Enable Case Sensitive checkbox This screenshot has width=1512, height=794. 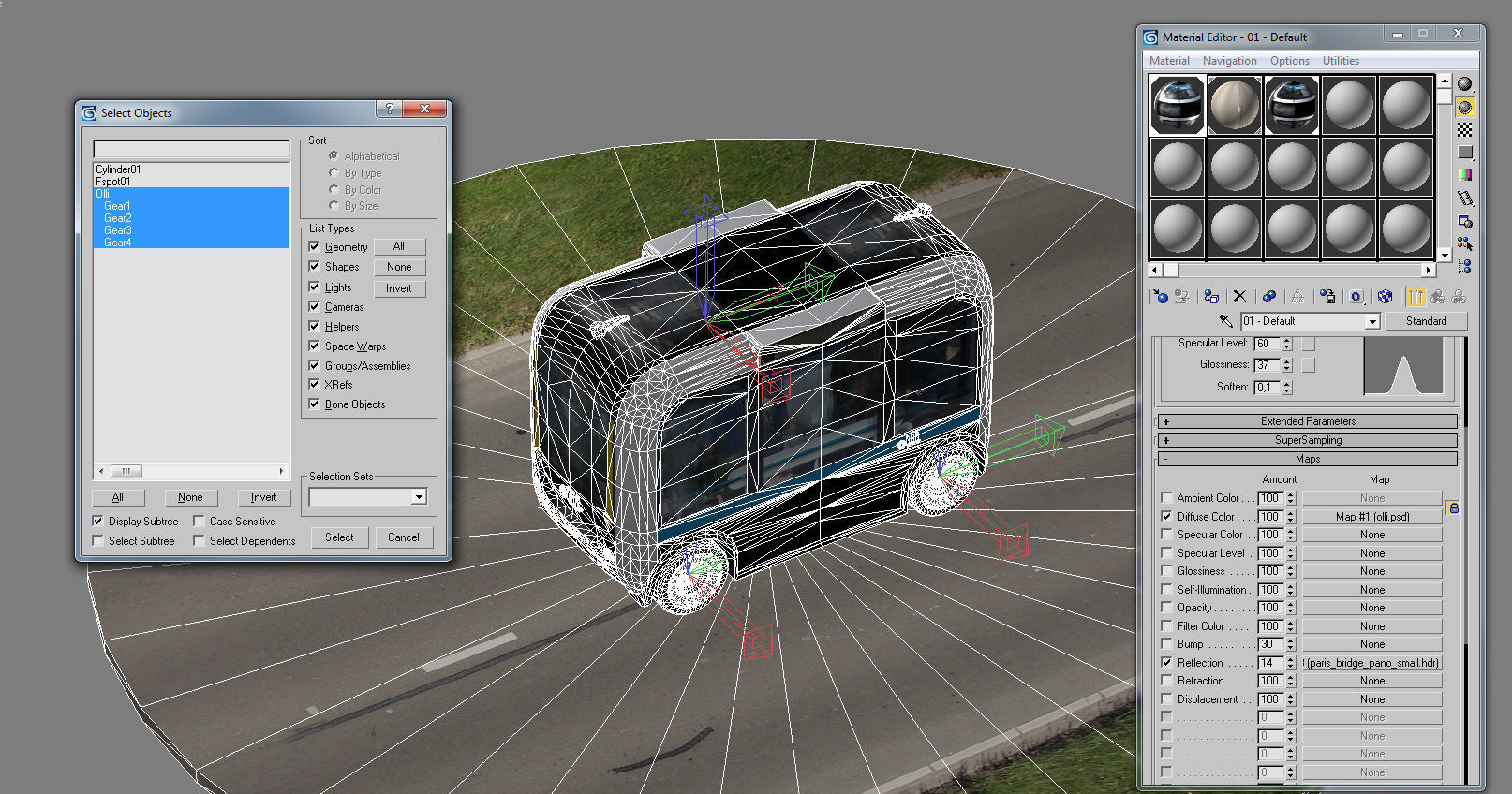tap(199, 522)
